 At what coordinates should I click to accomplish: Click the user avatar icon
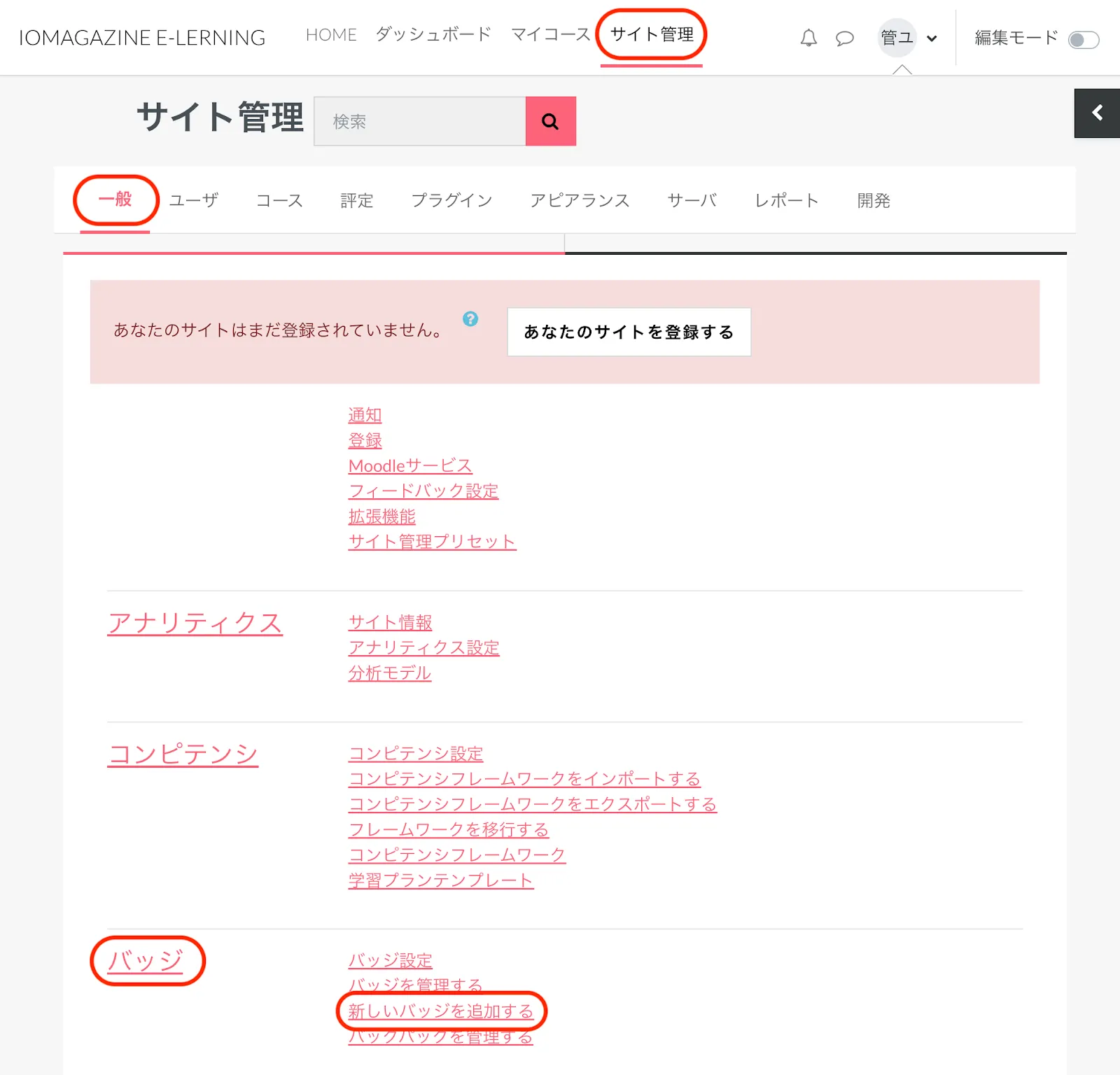[897, 38]
